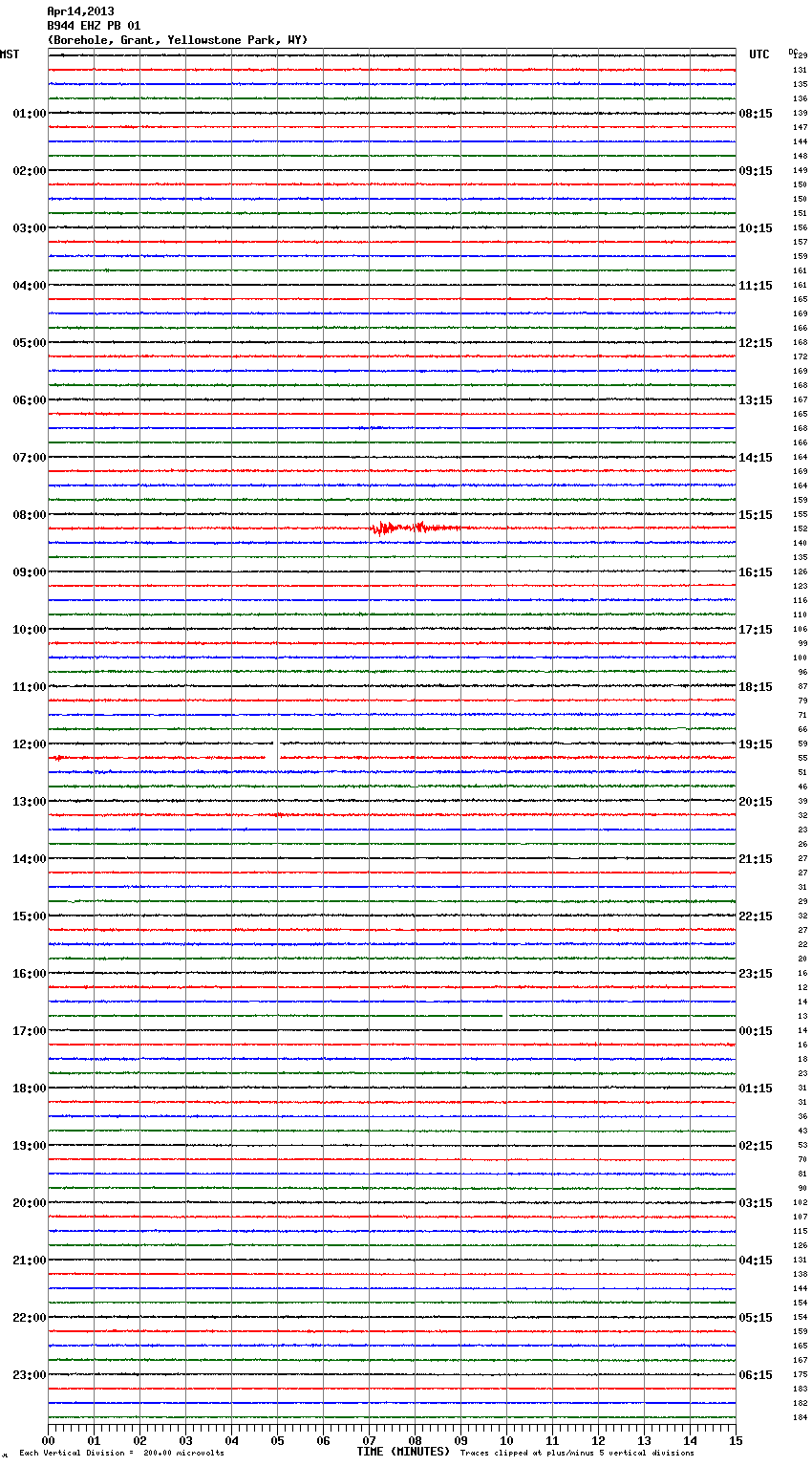This screenshot has width=812, height=1466.
Task: Click the "22:00" MST hour label
Action: [x=30, y=1318]
